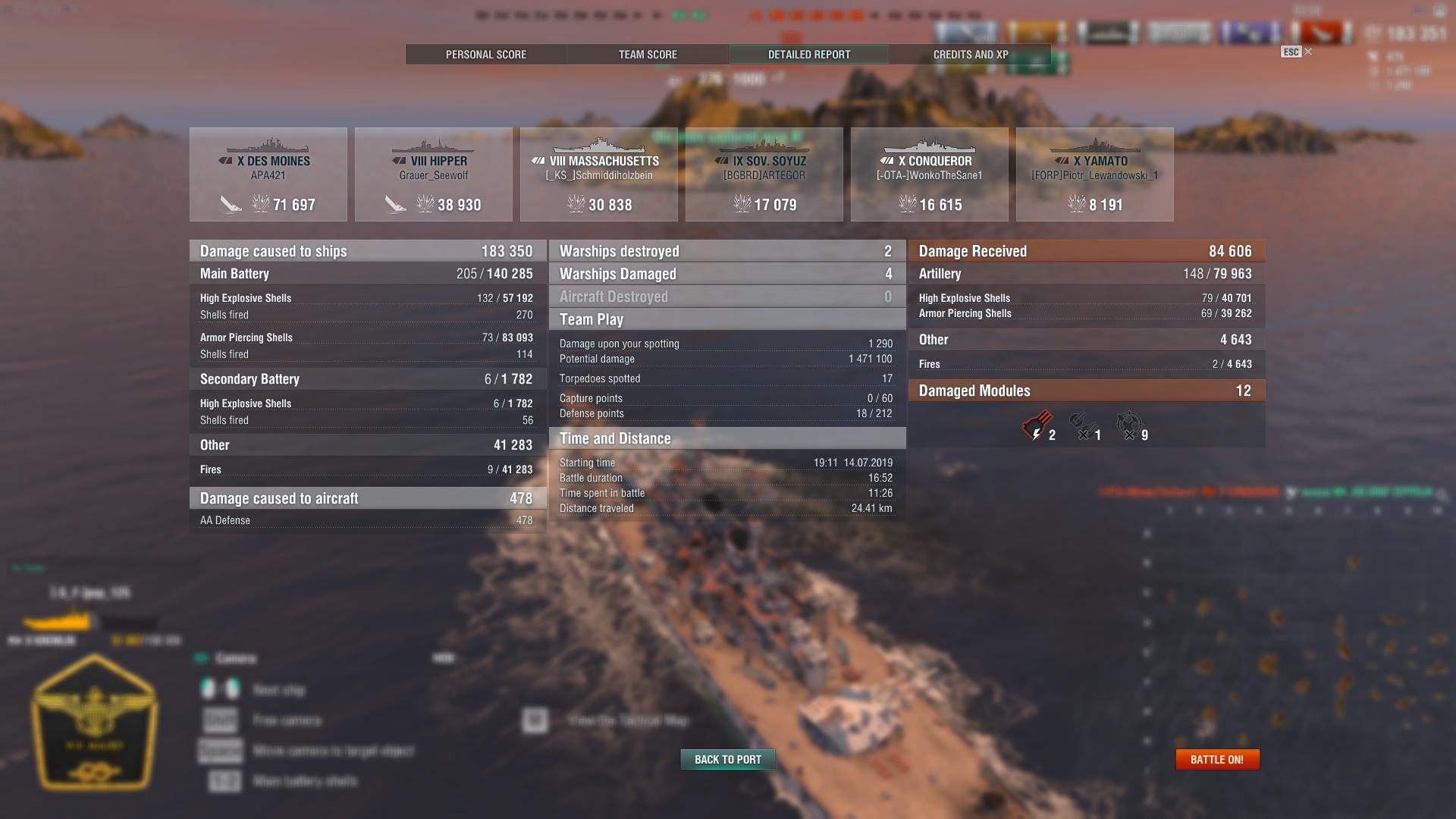Open the Credits and XP tab
Screen dimensions: 1456x819
(971, 55)
